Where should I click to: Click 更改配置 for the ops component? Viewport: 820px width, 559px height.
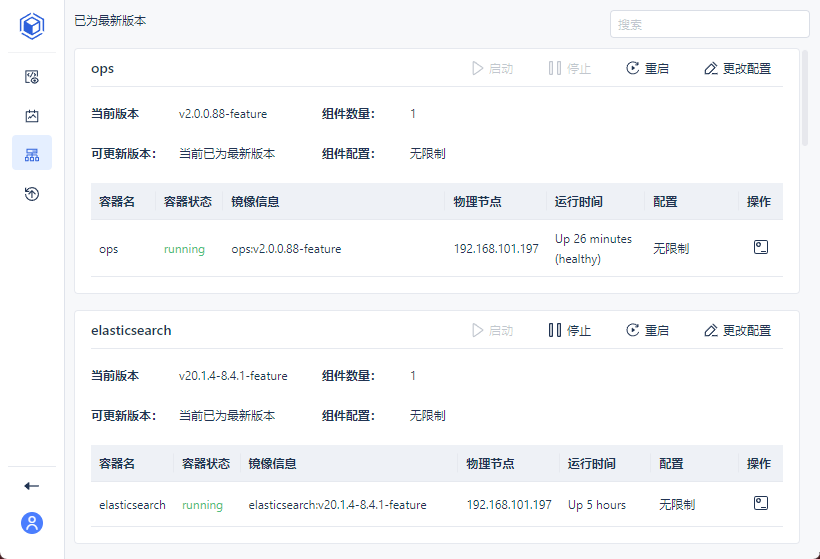[x=737, y=69]
